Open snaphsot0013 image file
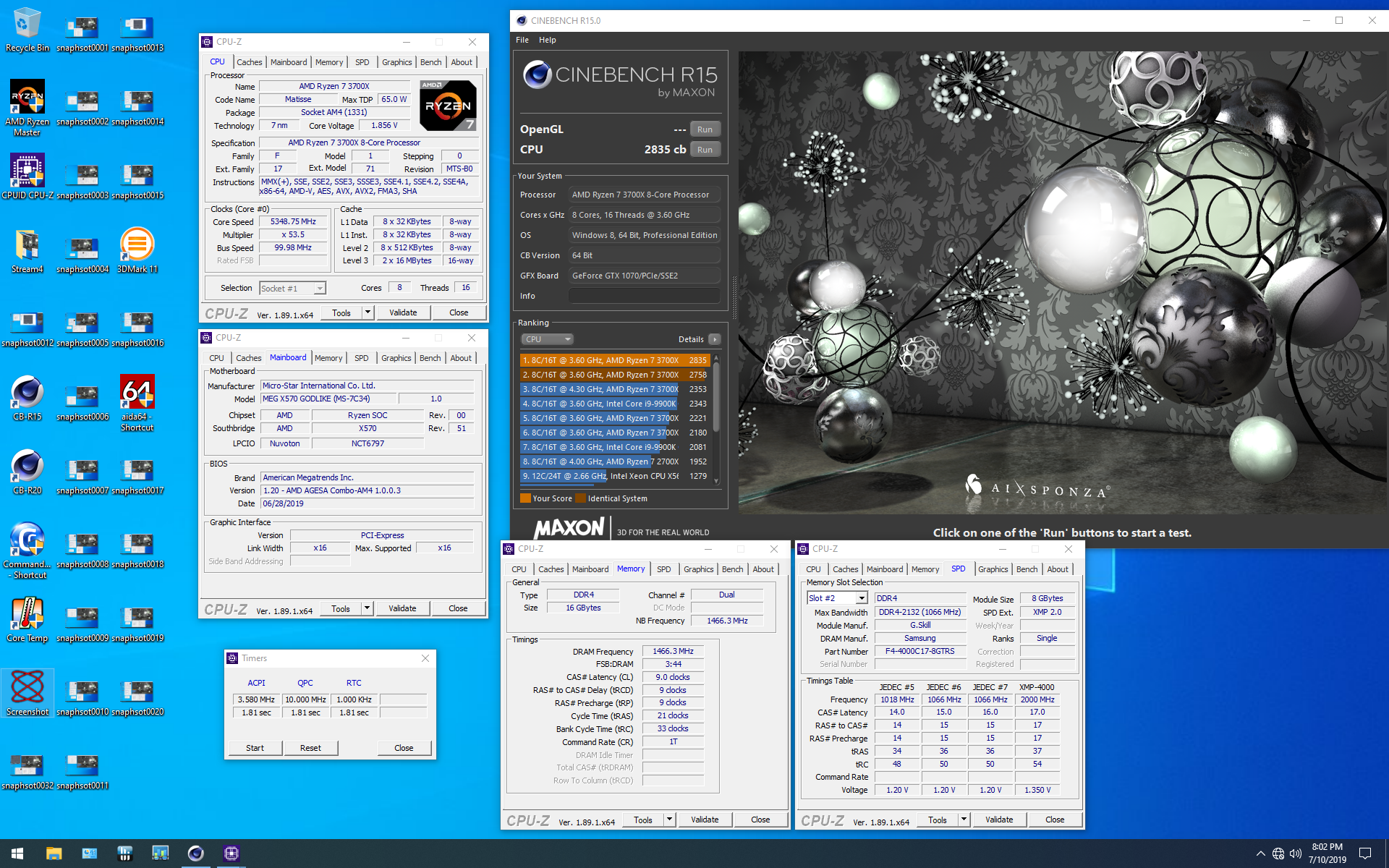 pos(137,33)
